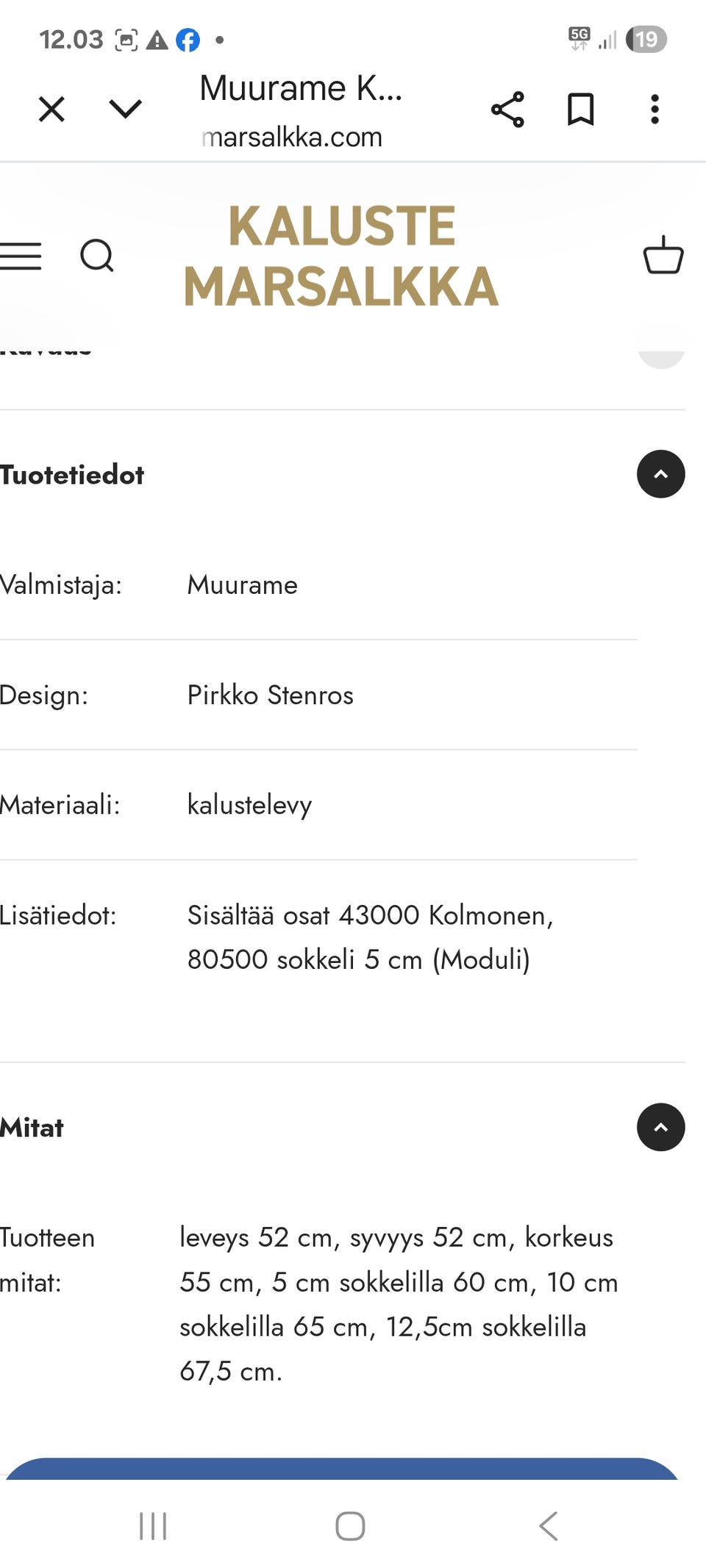Open the Facebook notification icon

(x=188, y=40)
